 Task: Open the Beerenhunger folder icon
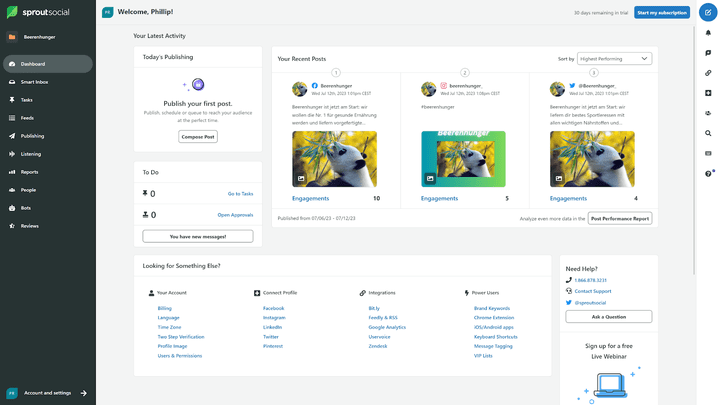coord(12,37)
